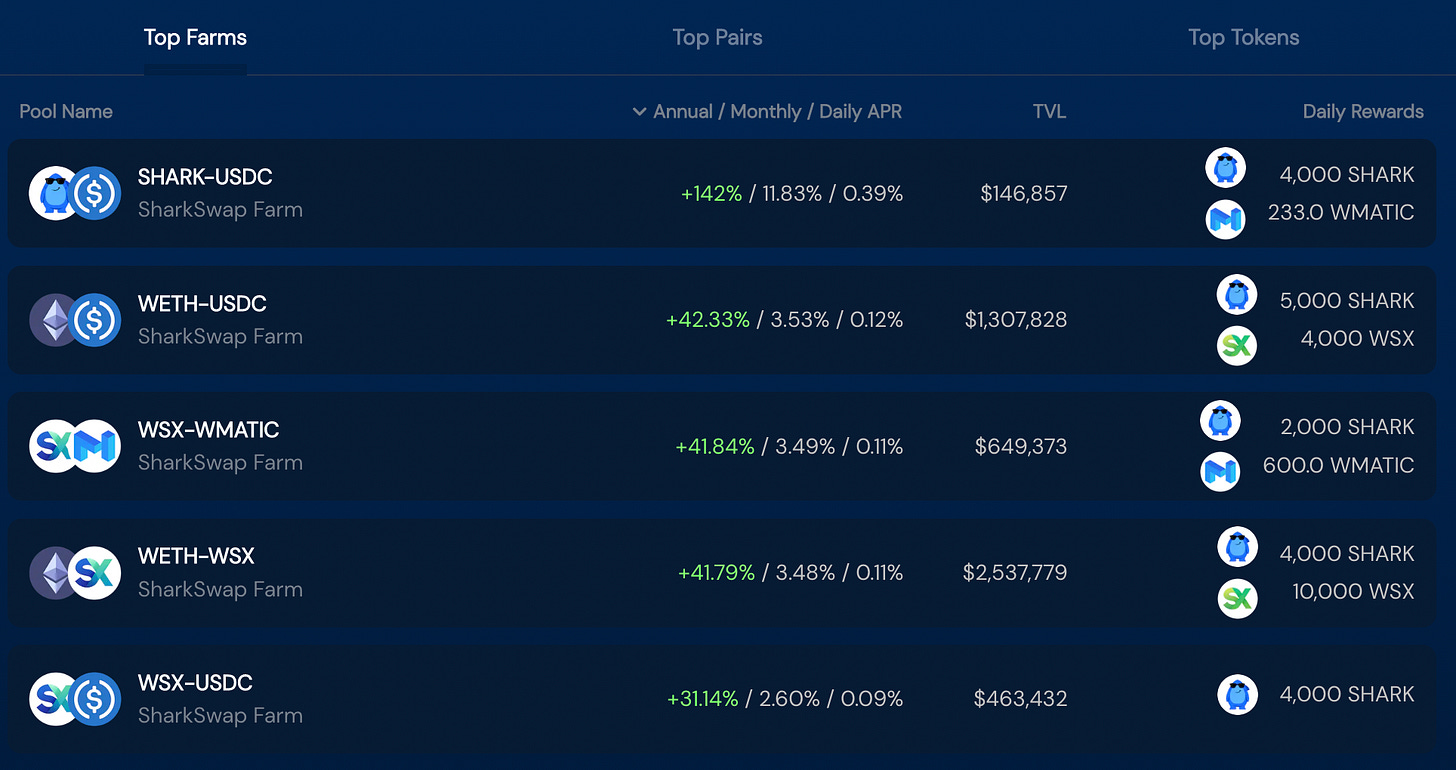Click the $649,373 TVL value
The width and height of the screenshot is (1456, 770).
(1021, 447)
